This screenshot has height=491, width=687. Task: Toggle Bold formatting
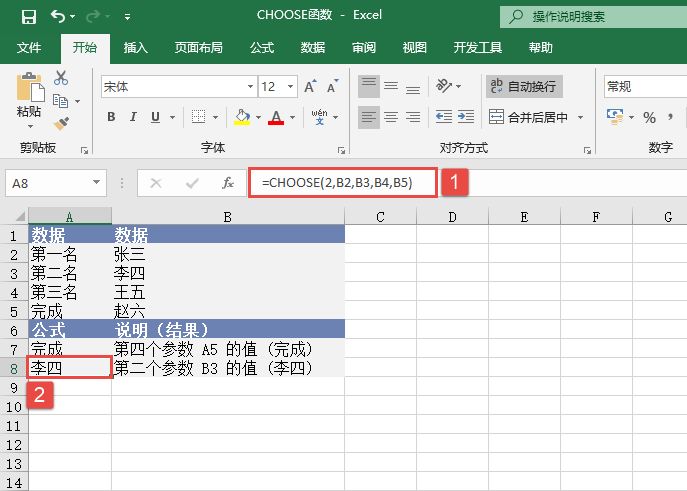pos(111,118)
